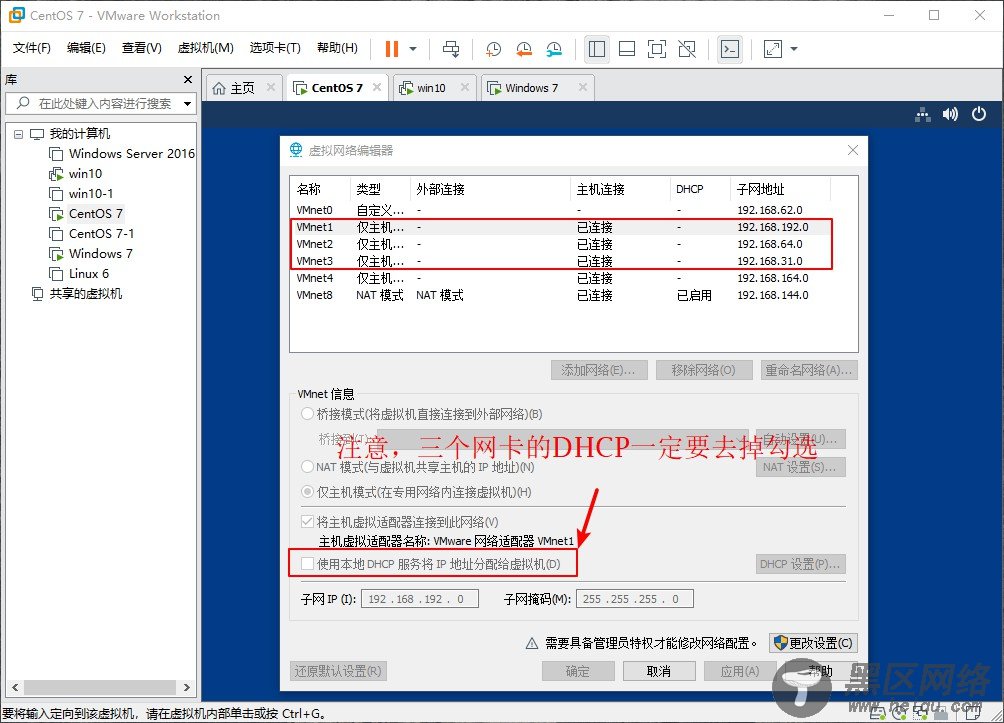Screen dimensions: 1004x723
Task: Click the library horizontal scrollbar right arrow
Action: [186, 687]
